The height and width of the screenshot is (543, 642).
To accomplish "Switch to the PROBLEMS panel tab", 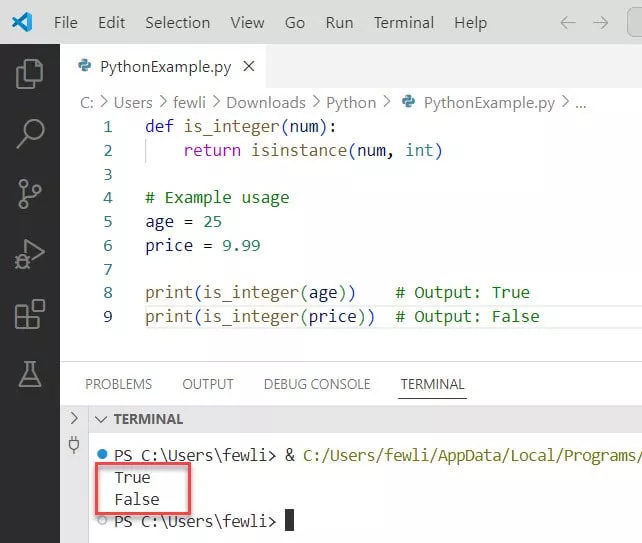I will tap(118, 384).
